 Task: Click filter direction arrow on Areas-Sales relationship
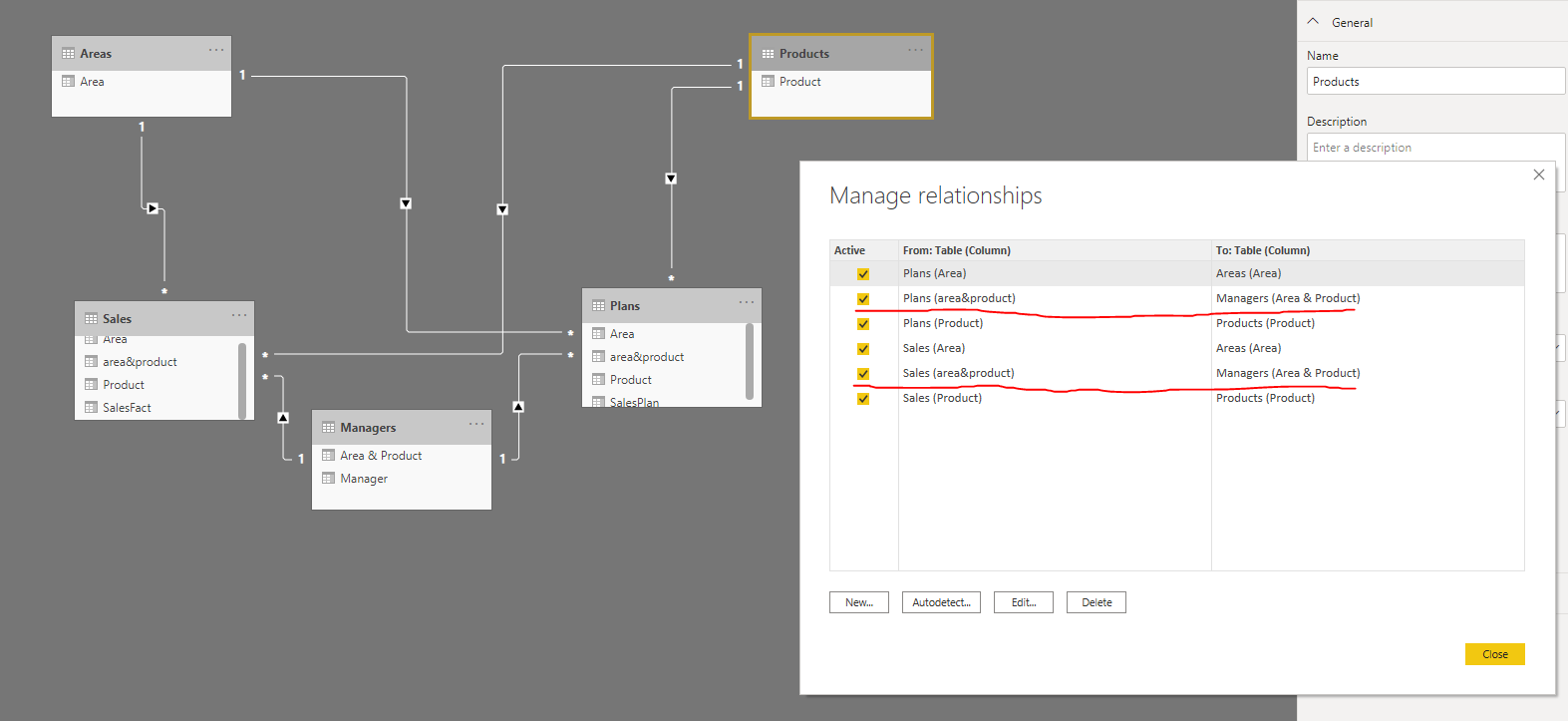pos(153,208)
